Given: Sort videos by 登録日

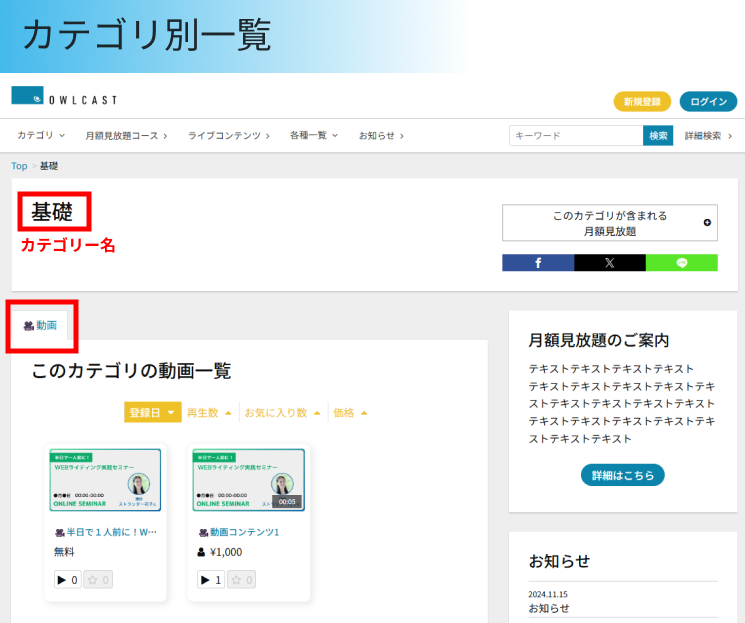Looking at the screenshot, I should point(152,412).
